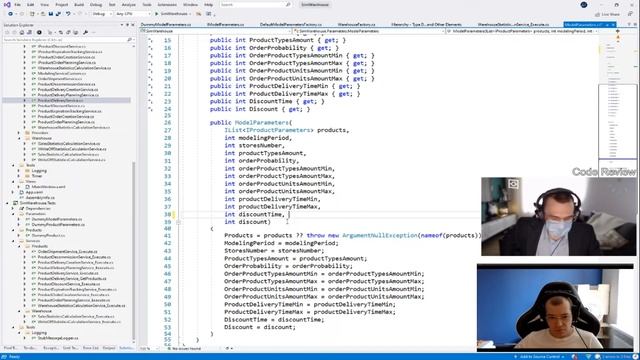This screenshot has width=640, height=360.
Task: Open the ModelParameters type navigation dropdown
Action: coord(369,31)
